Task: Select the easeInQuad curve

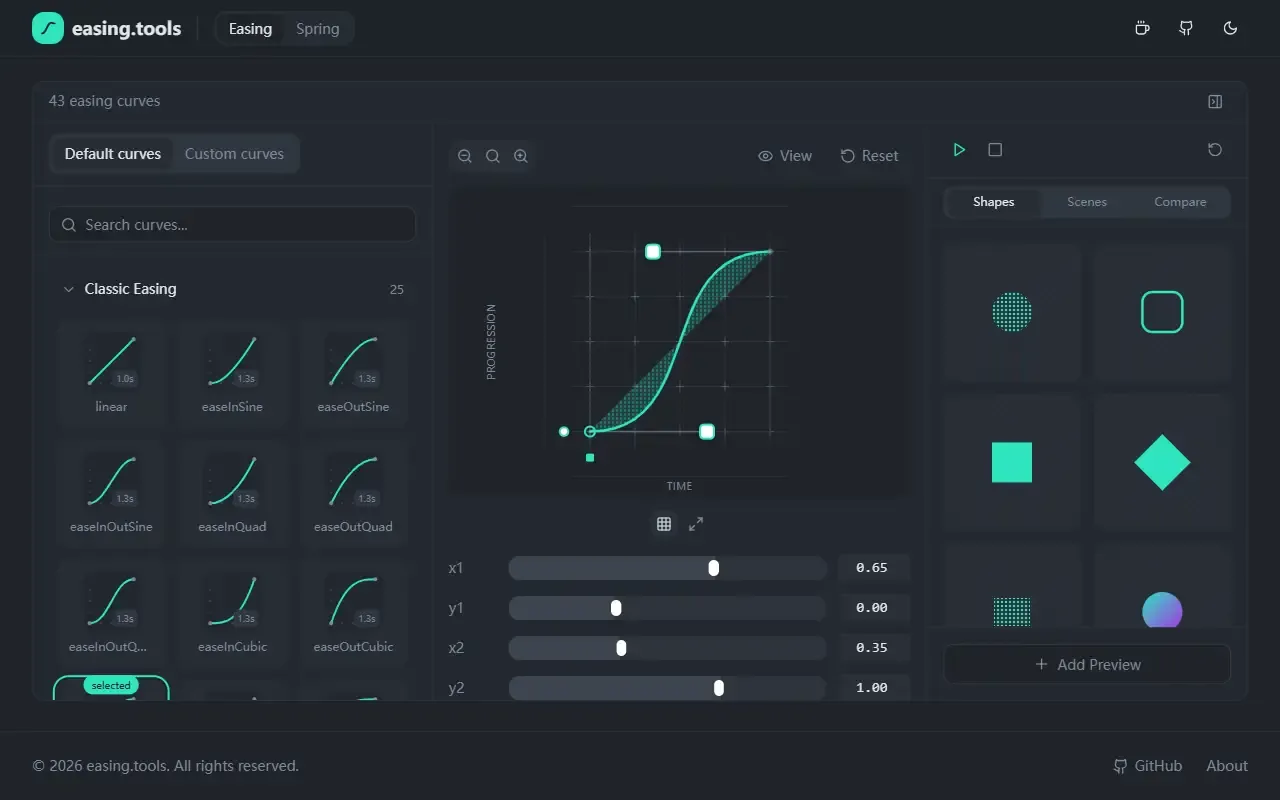Action: click(x=232, y=494)
